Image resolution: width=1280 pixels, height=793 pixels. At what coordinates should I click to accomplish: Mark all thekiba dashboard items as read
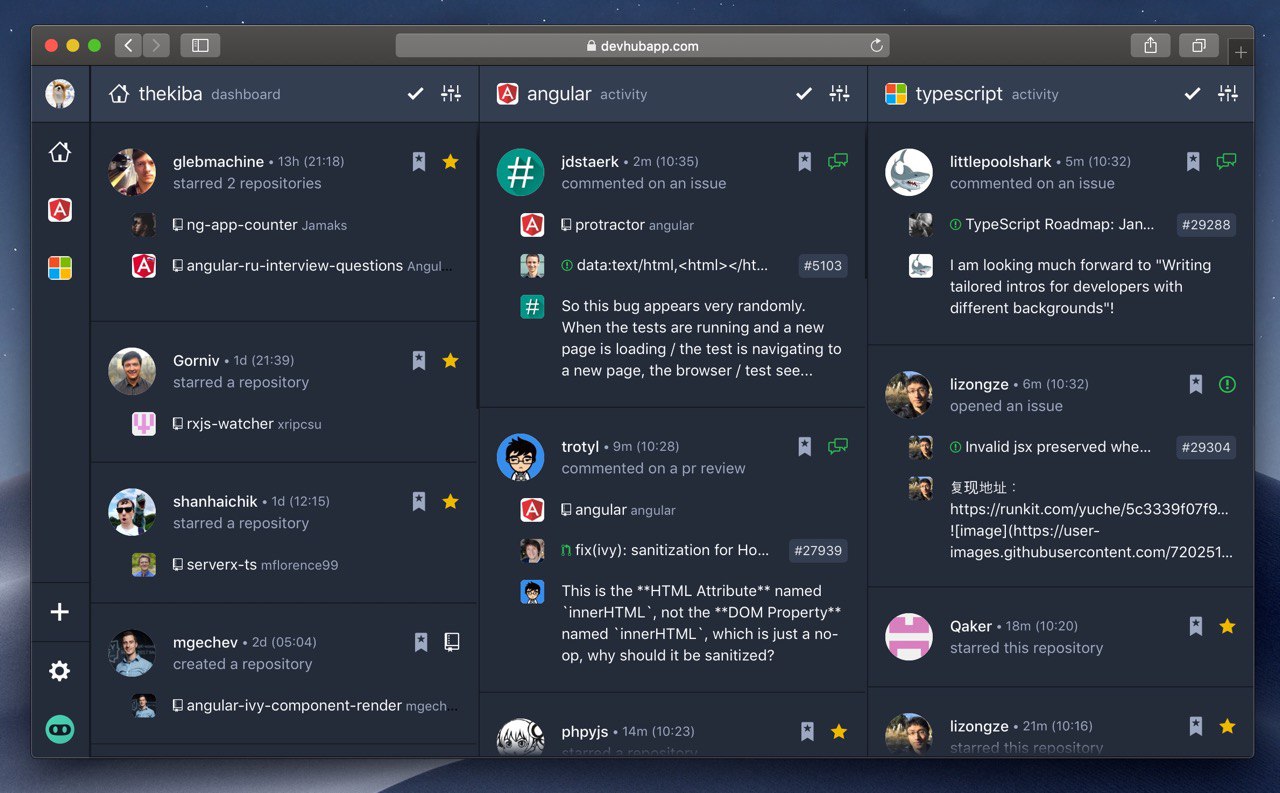click(x=415, y=94)
